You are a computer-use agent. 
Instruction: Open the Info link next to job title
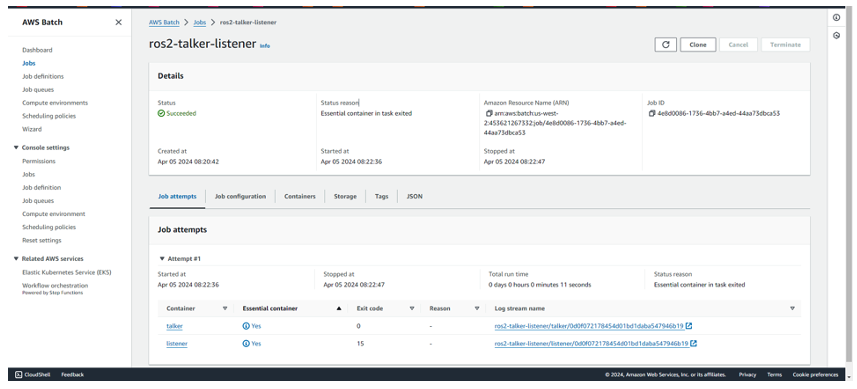pos(265,46)
